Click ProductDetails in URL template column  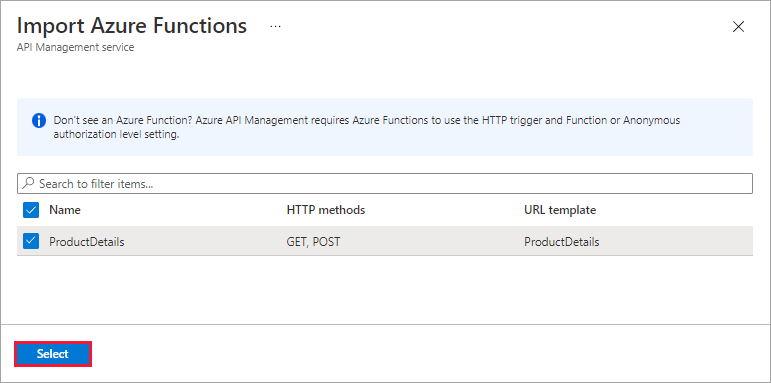click(x=562, y=242)
